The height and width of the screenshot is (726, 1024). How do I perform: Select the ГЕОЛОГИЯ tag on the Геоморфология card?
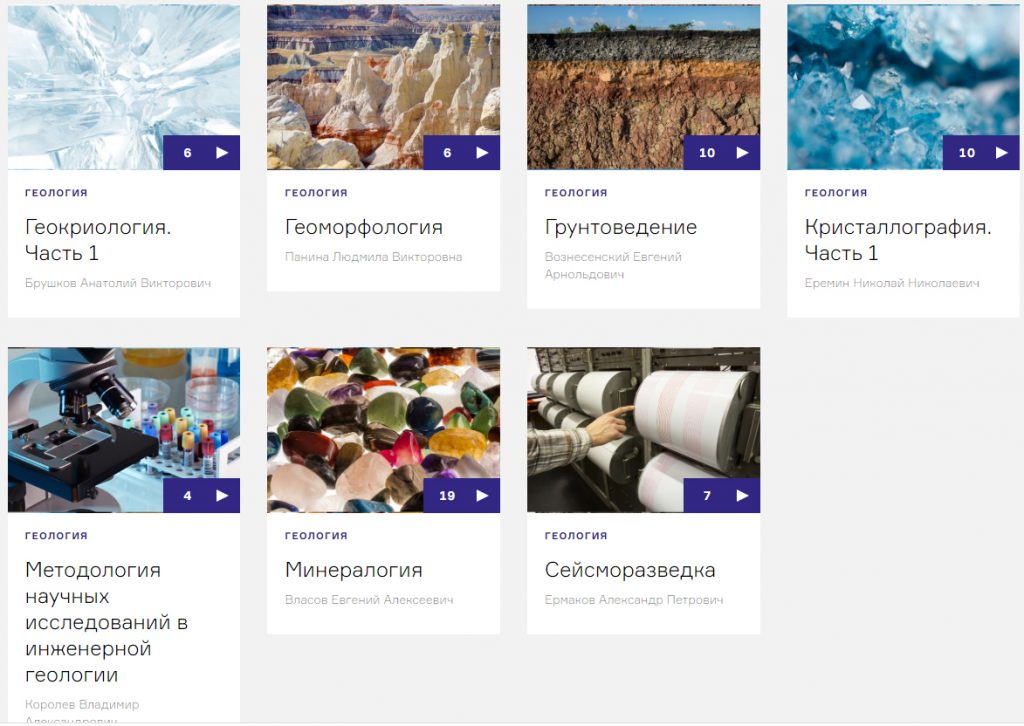(316, 193)
